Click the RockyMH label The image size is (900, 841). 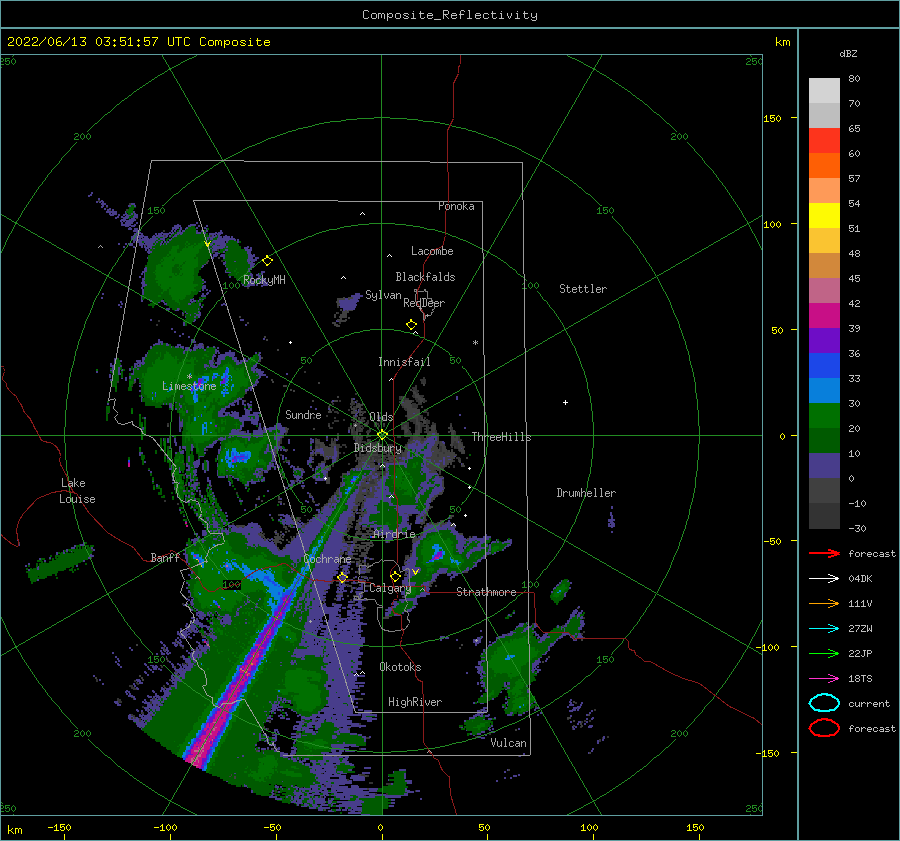tap(264, 280)
